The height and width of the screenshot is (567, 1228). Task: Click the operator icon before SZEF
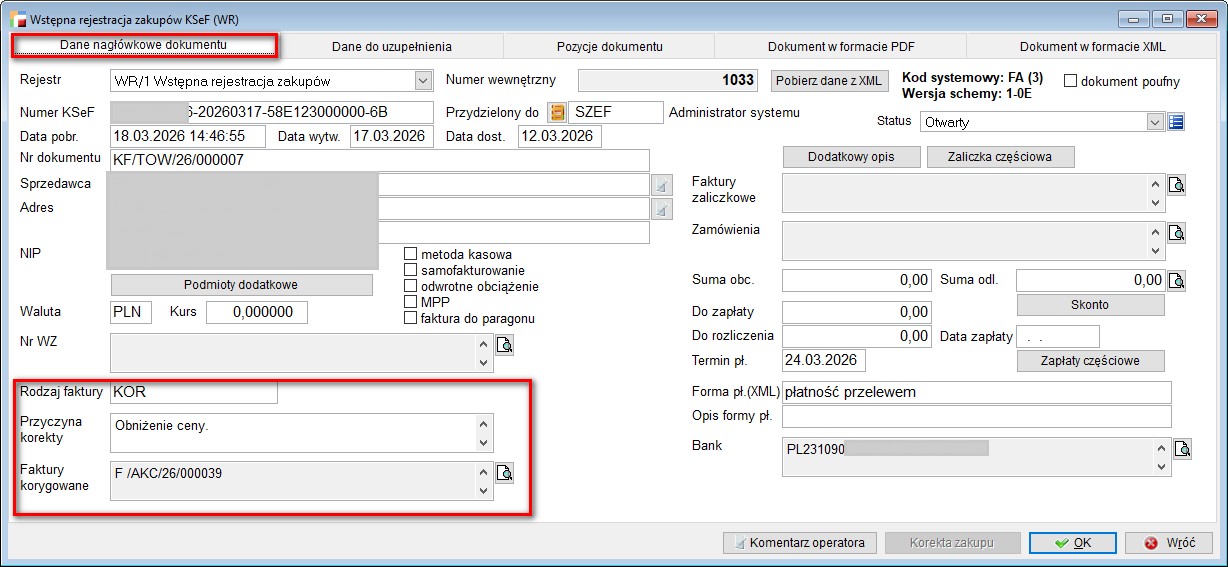click(x=556, y=113)
